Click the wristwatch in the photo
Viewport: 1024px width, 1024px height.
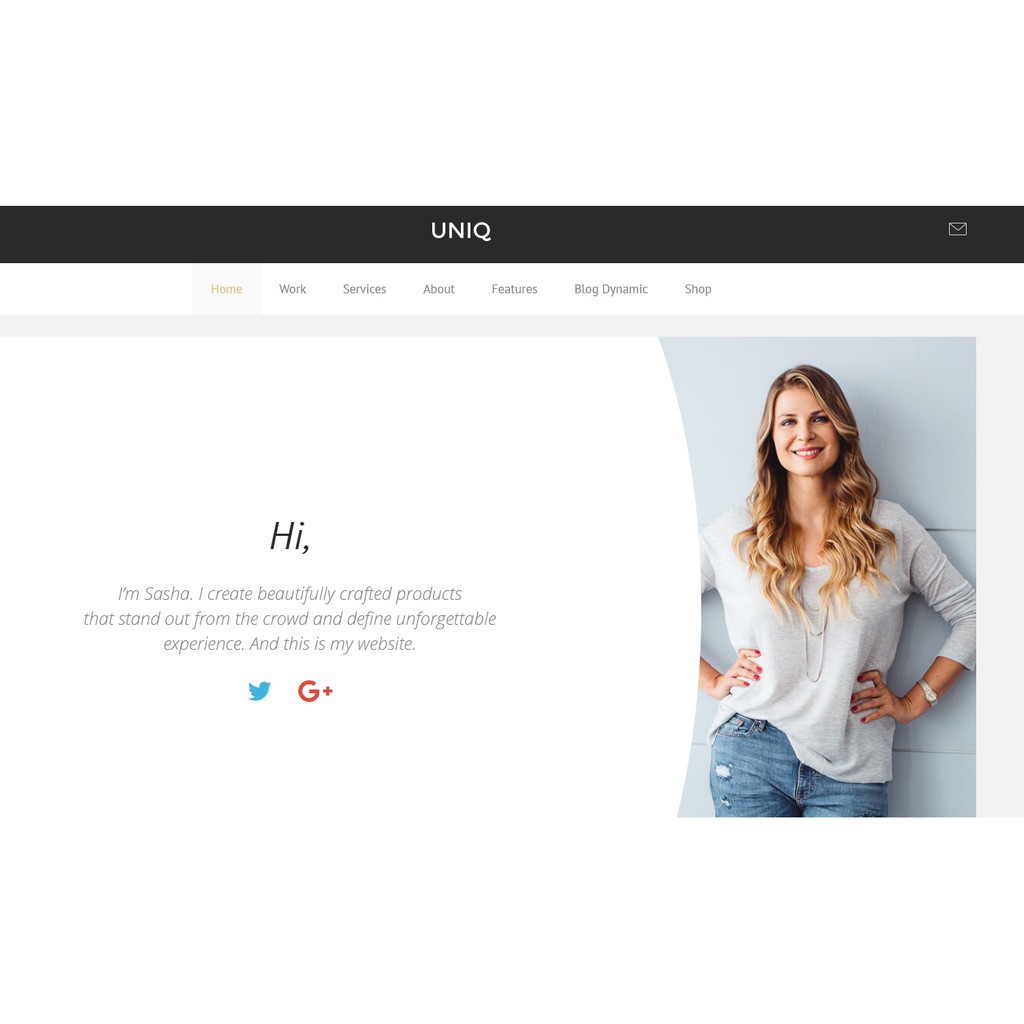927,692
